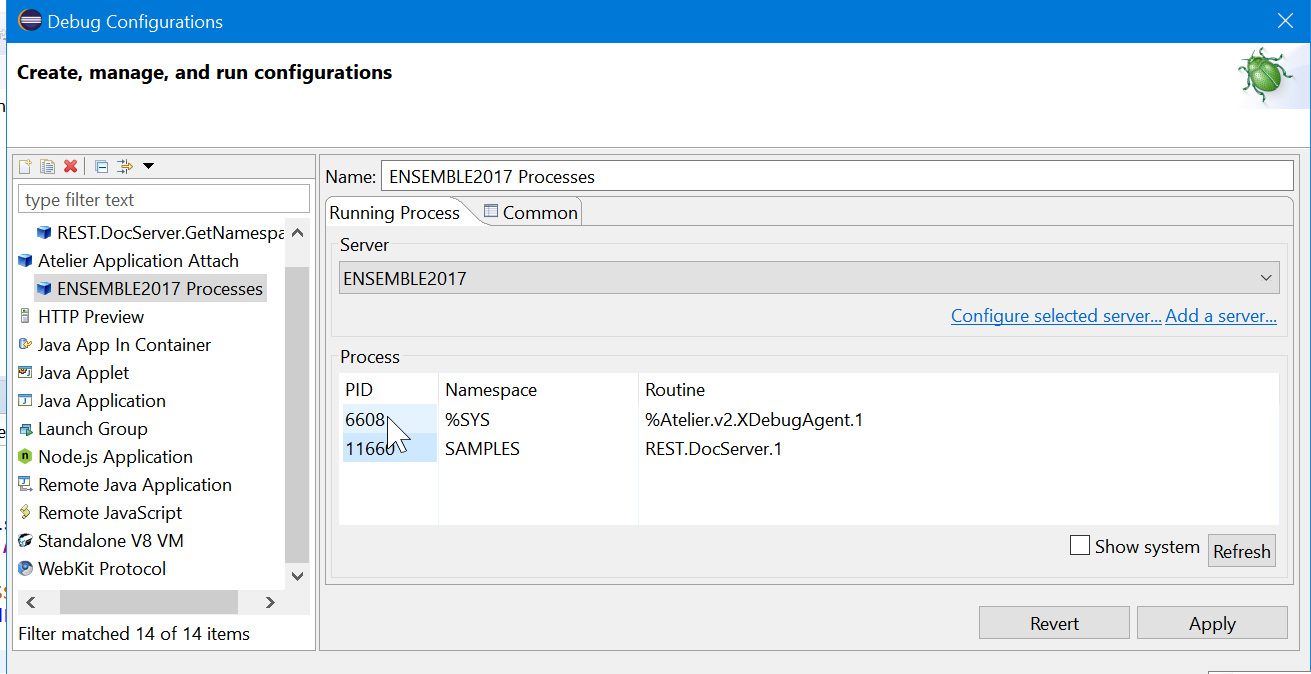Select the Node.js Application icon
This screenshot has height=674, width=1311.
(x=25, y=457)
